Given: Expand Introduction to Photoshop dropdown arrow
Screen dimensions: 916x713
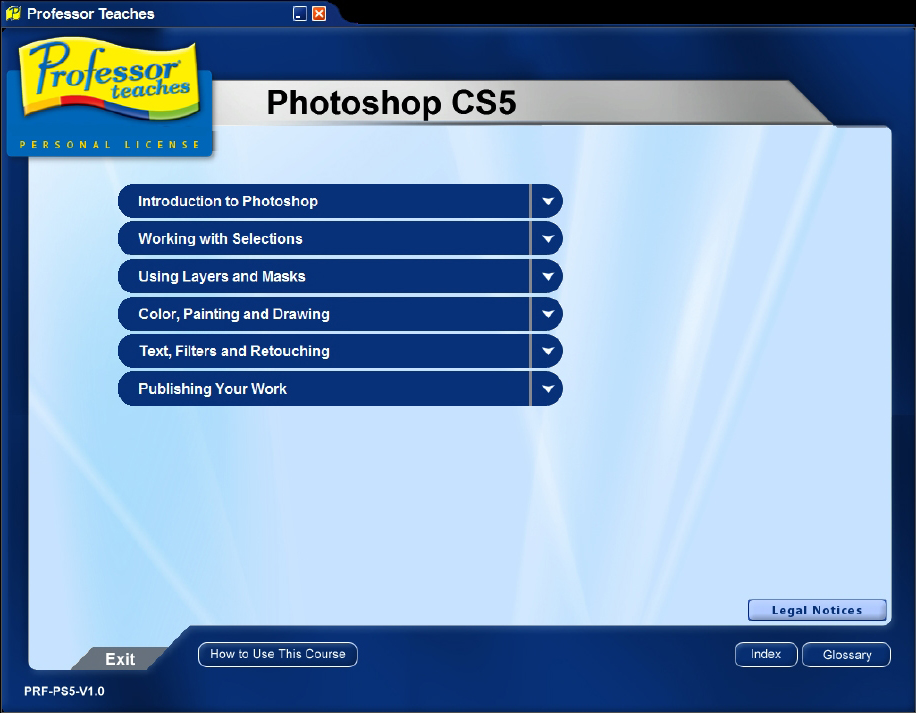Looking at the screenshot, I should coord(547,201).
